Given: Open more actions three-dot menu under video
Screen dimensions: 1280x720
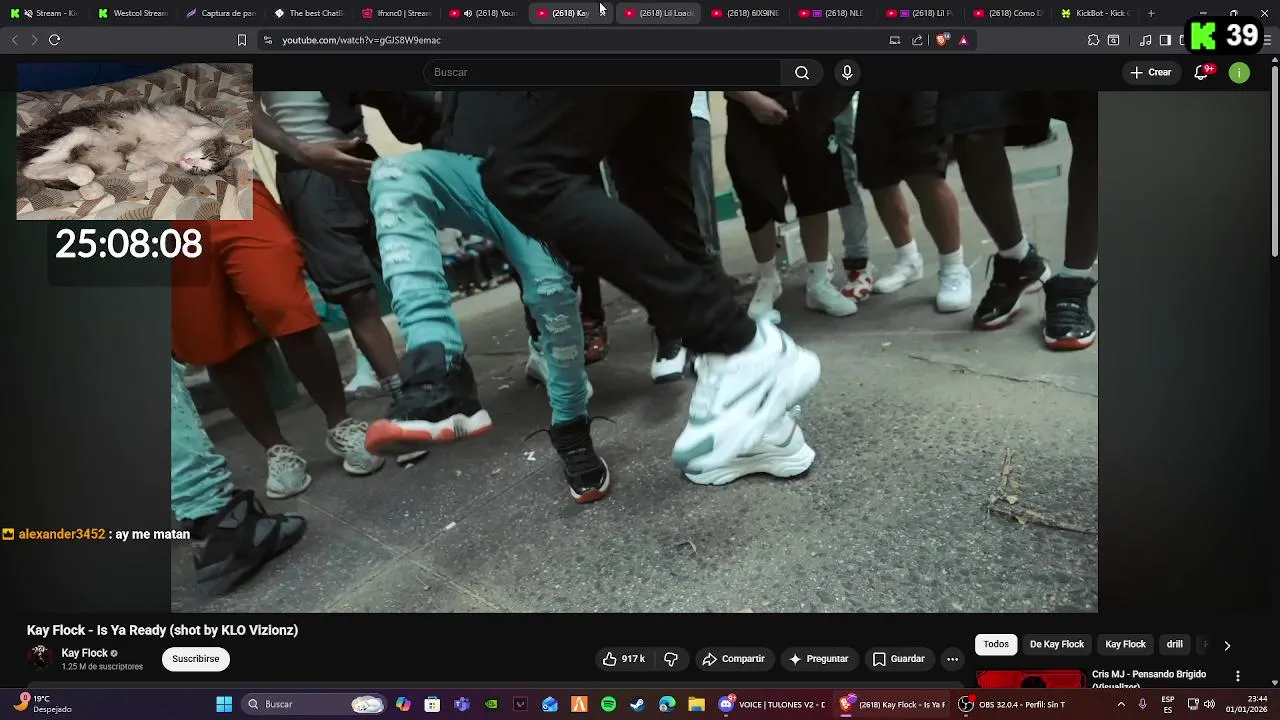Looking at the screenshot, I should click(952, 659).
